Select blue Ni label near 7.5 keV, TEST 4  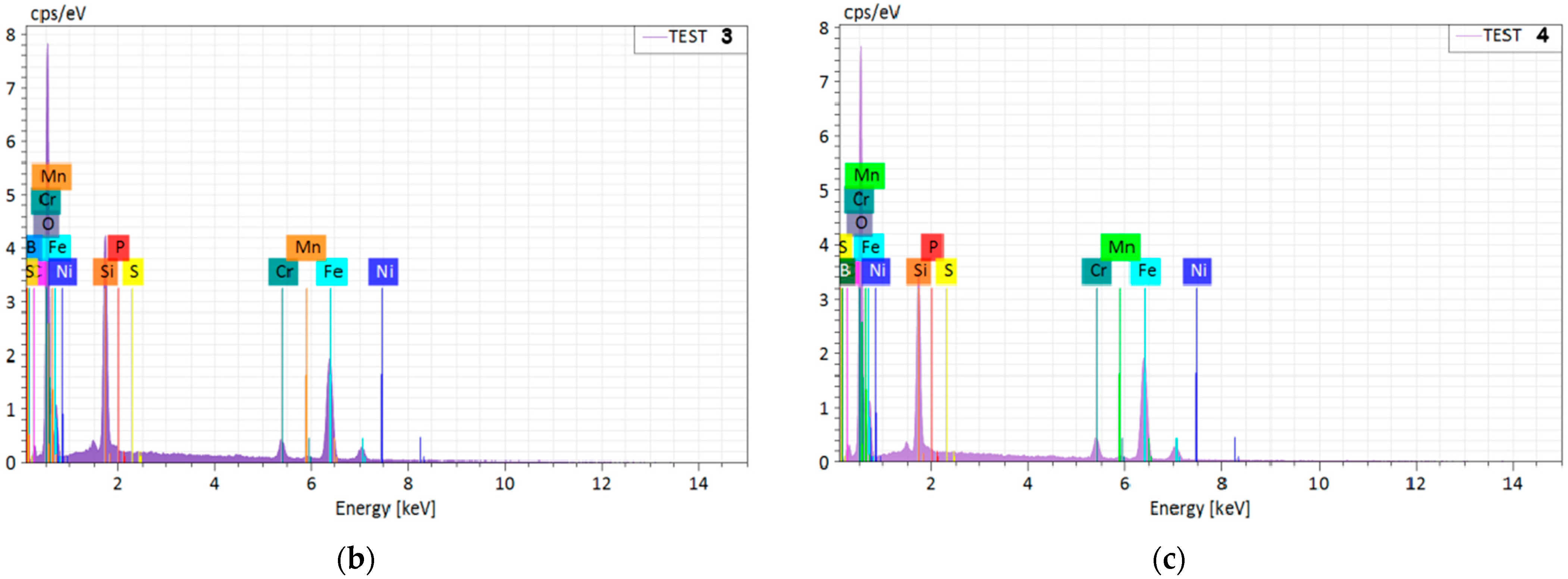(1197, 271)
